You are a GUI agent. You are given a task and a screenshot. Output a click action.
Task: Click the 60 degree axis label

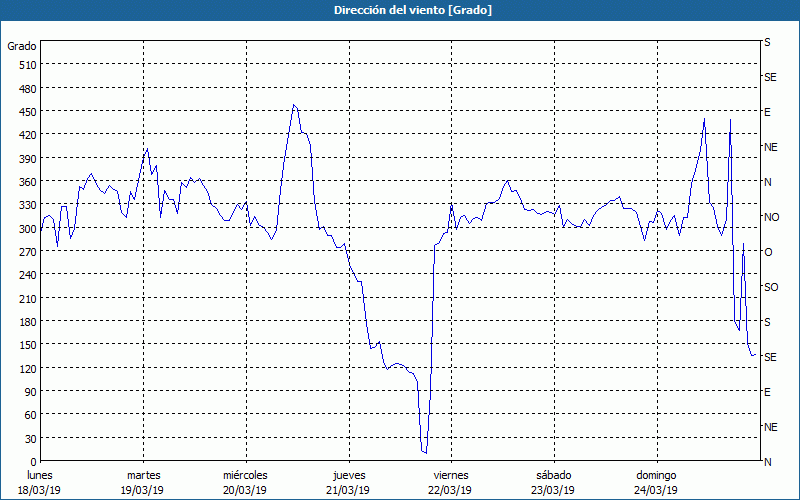[31, 415]
